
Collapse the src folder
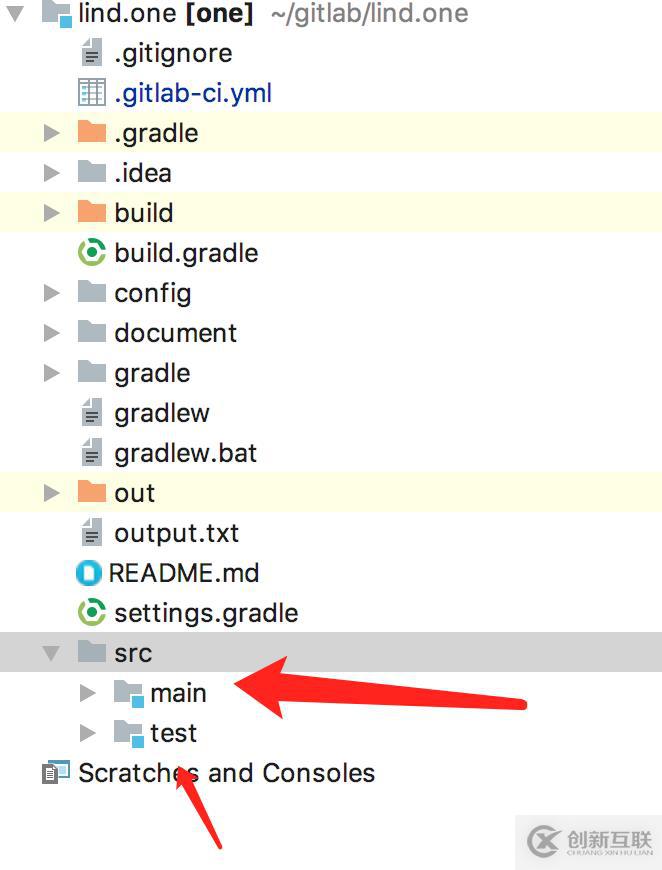tap(51, 653)
